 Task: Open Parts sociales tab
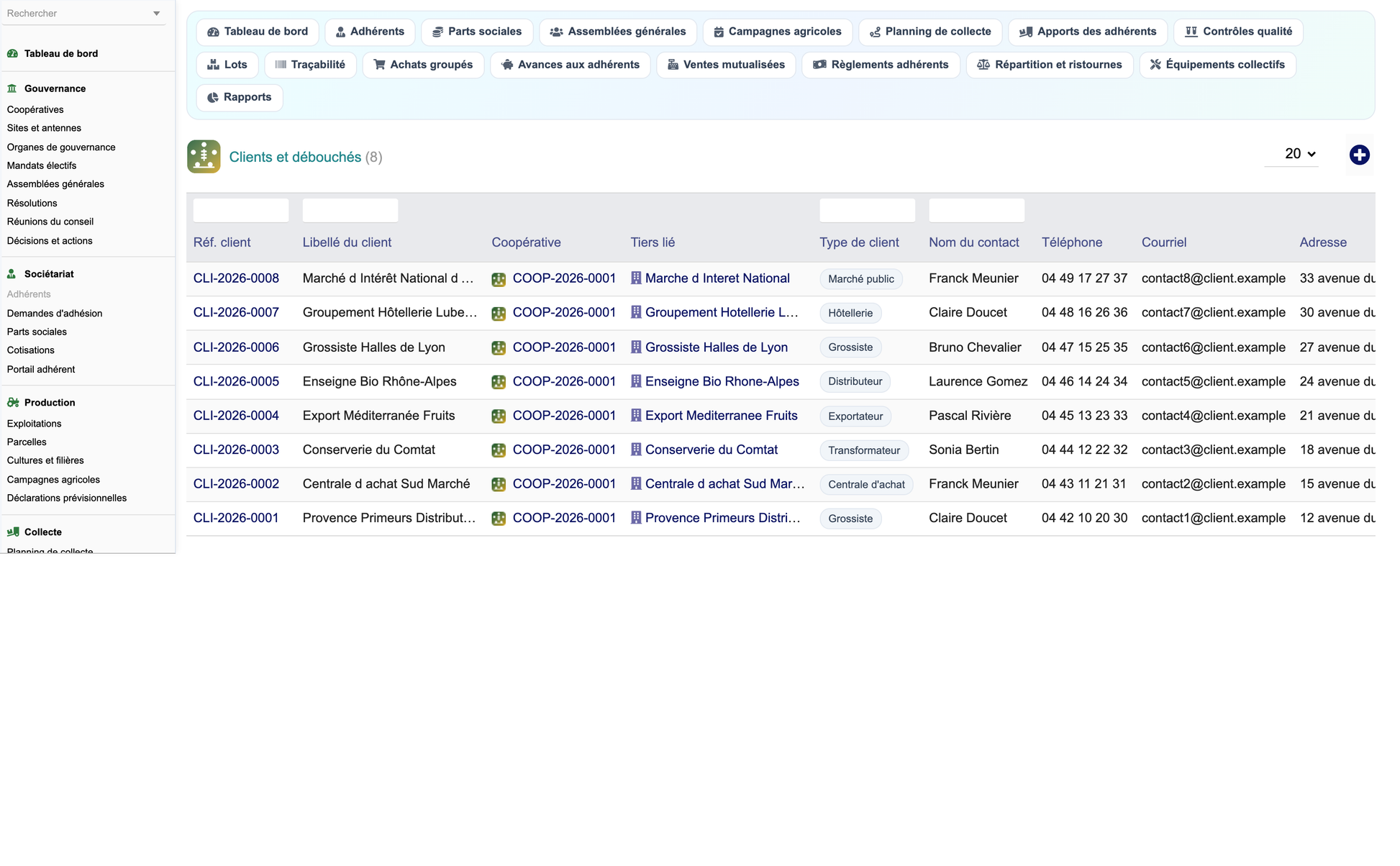coord(477,32)
